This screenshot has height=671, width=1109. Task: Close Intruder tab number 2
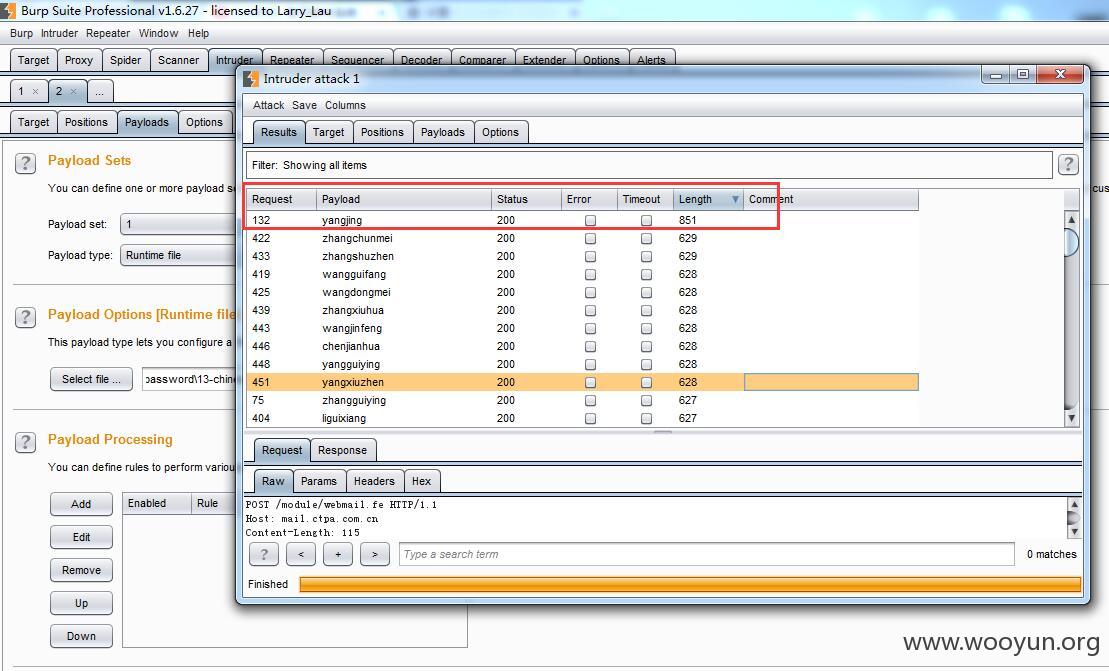[x=73, y=91]
